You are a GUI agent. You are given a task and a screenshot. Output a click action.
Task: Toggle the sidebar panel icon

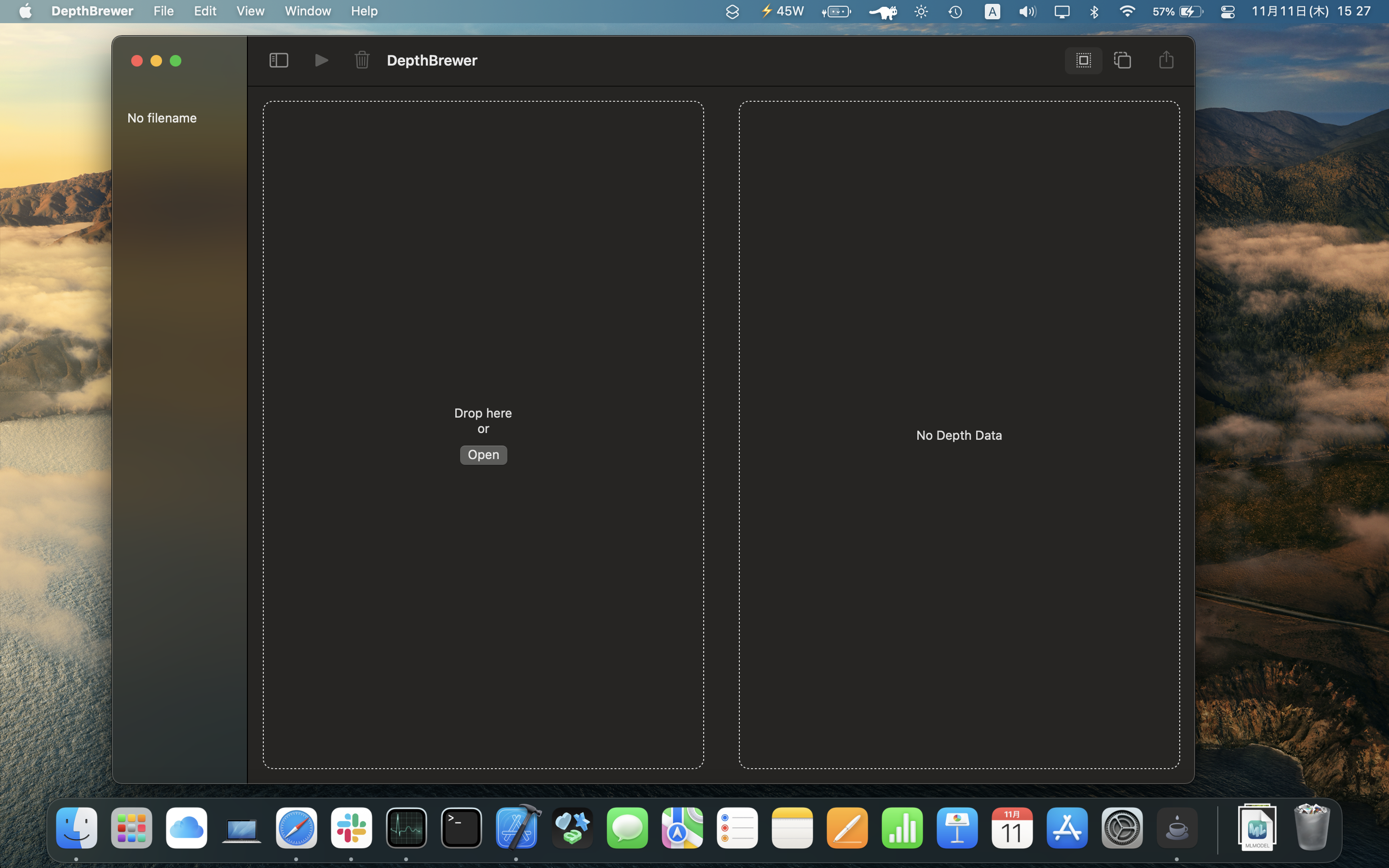tap(278, 60)
